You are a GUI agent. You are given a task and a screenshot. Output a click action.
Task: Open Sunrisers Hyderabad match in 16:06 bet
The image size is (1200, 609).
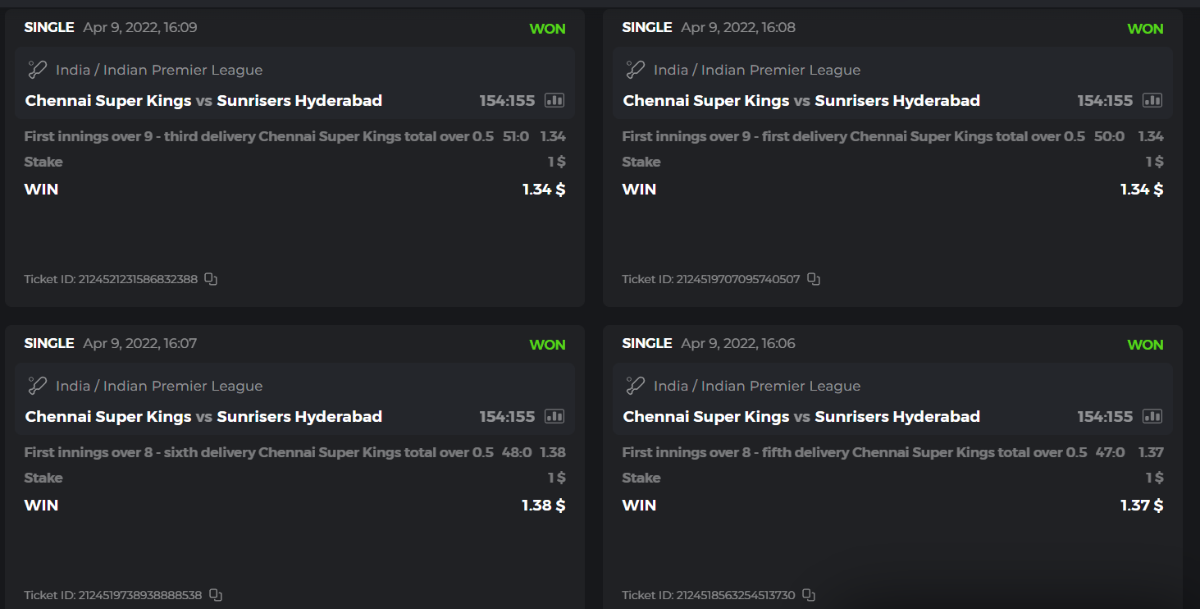(897, 416)
